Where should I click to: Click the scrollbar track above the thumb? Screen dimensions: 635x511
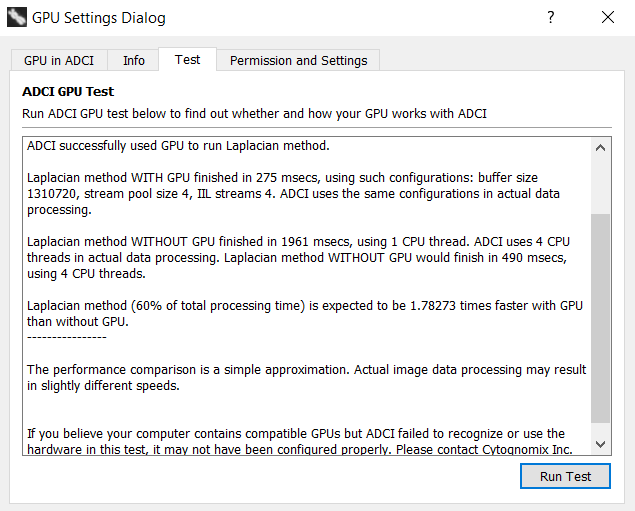pos(600,185)
